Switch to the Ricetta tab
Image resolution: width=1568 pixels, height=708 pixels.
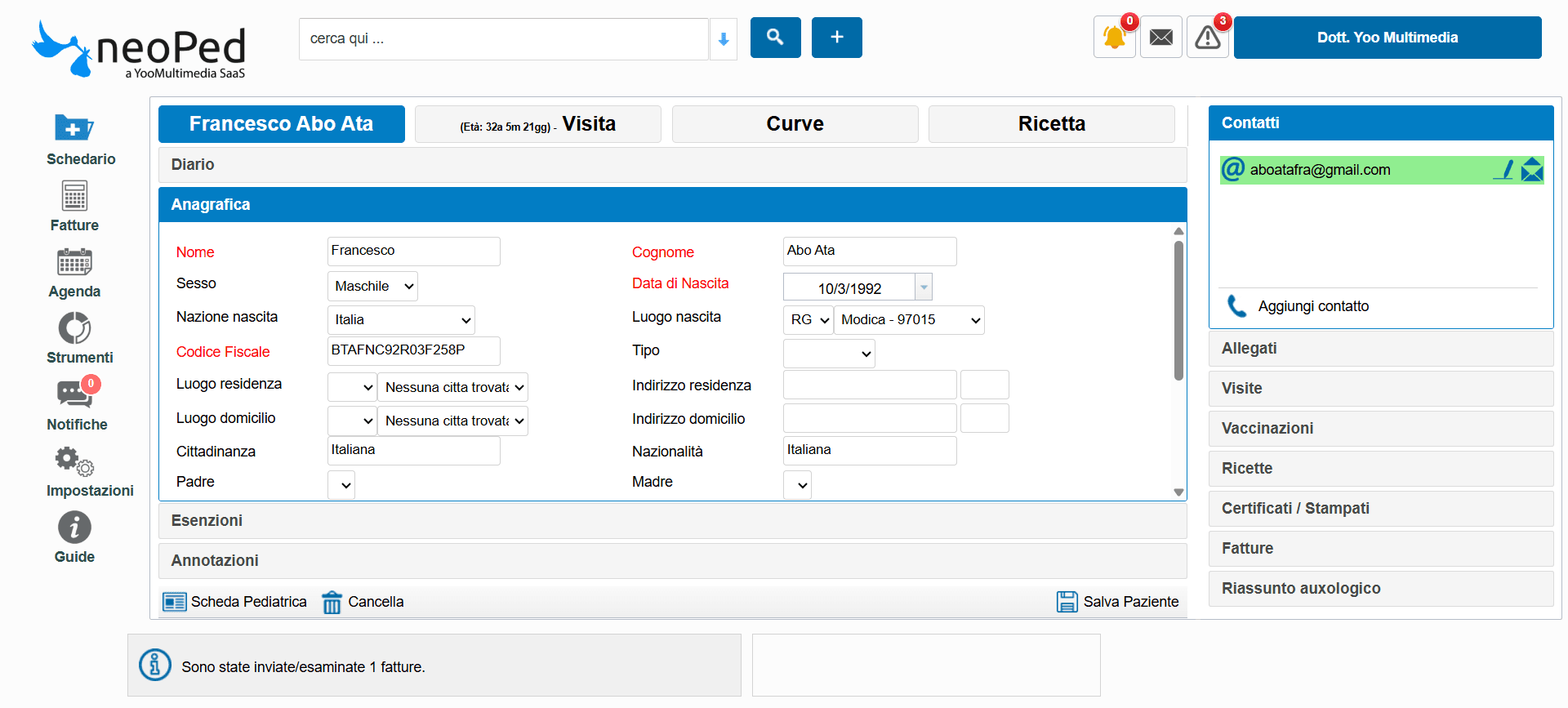(x=1052, y=124)
